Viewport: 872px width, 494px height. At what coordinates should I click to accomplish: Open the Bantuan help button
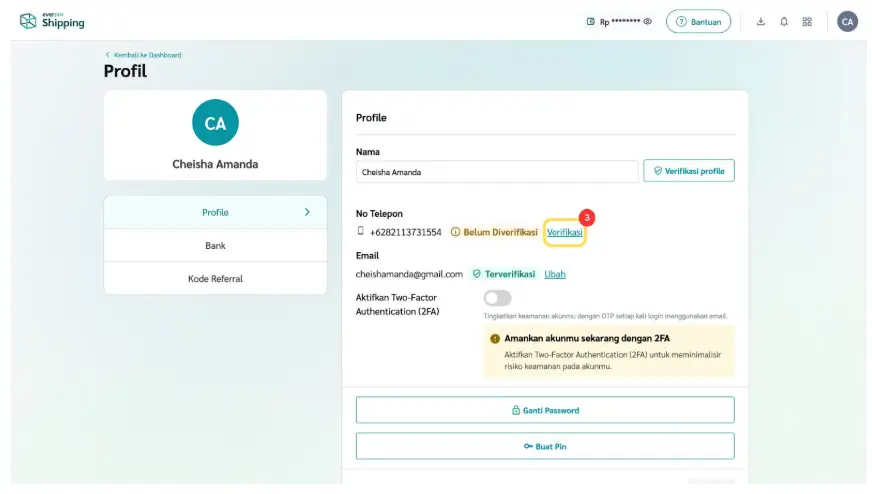coord(698,22)
